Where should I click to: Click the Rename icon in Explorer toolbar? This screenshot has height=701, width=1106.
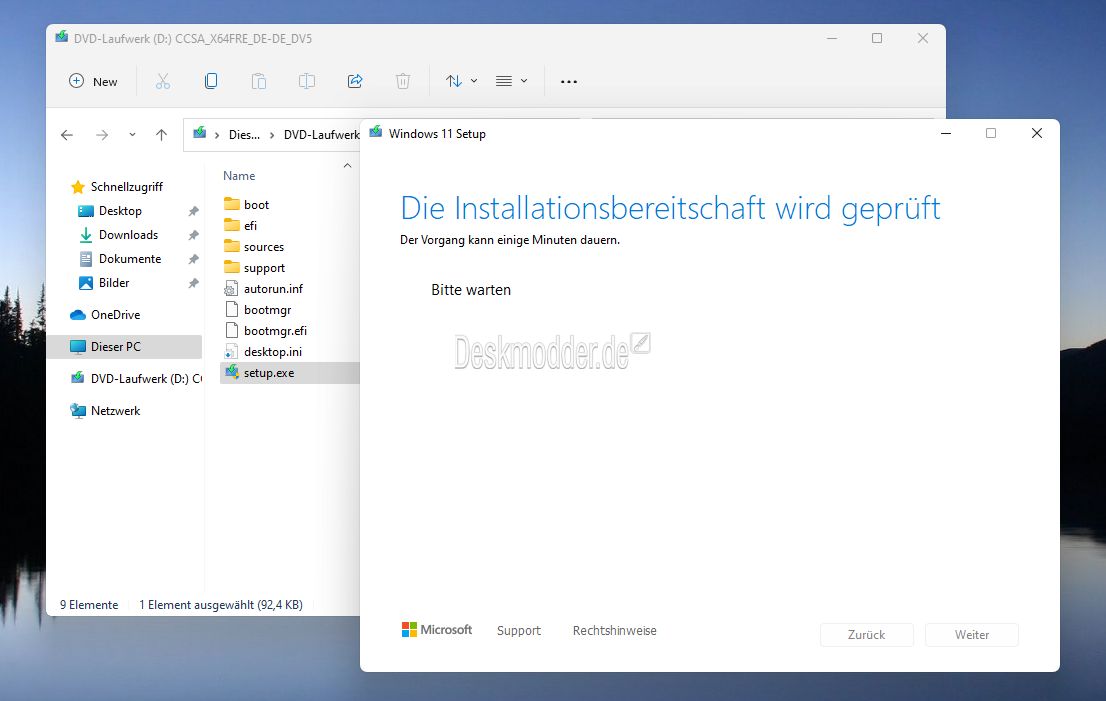307,81
